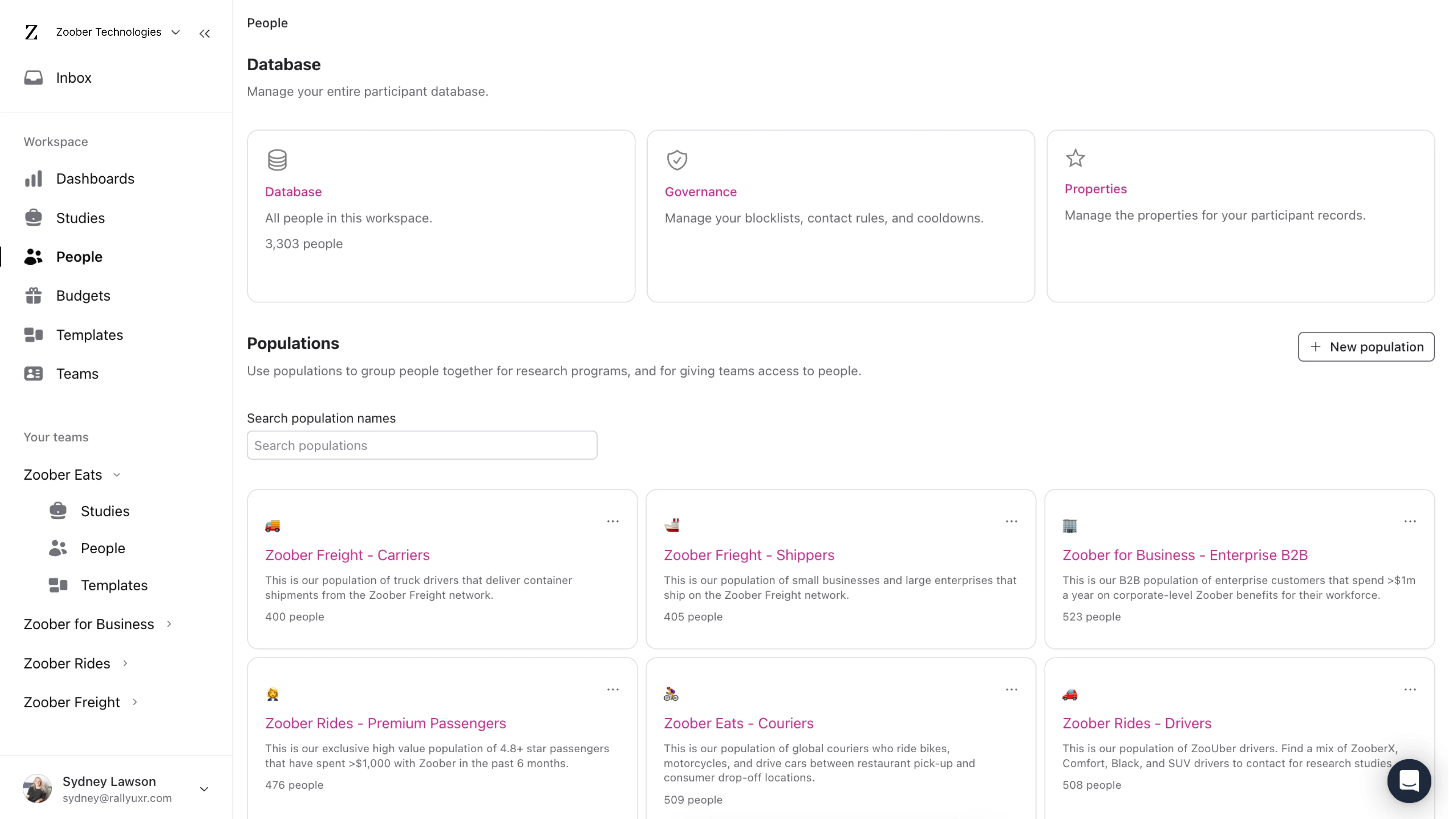This screenshot has width=1456, height=819.
Task: Open Sydney Lawson account menu
Action: pos(204,789)
